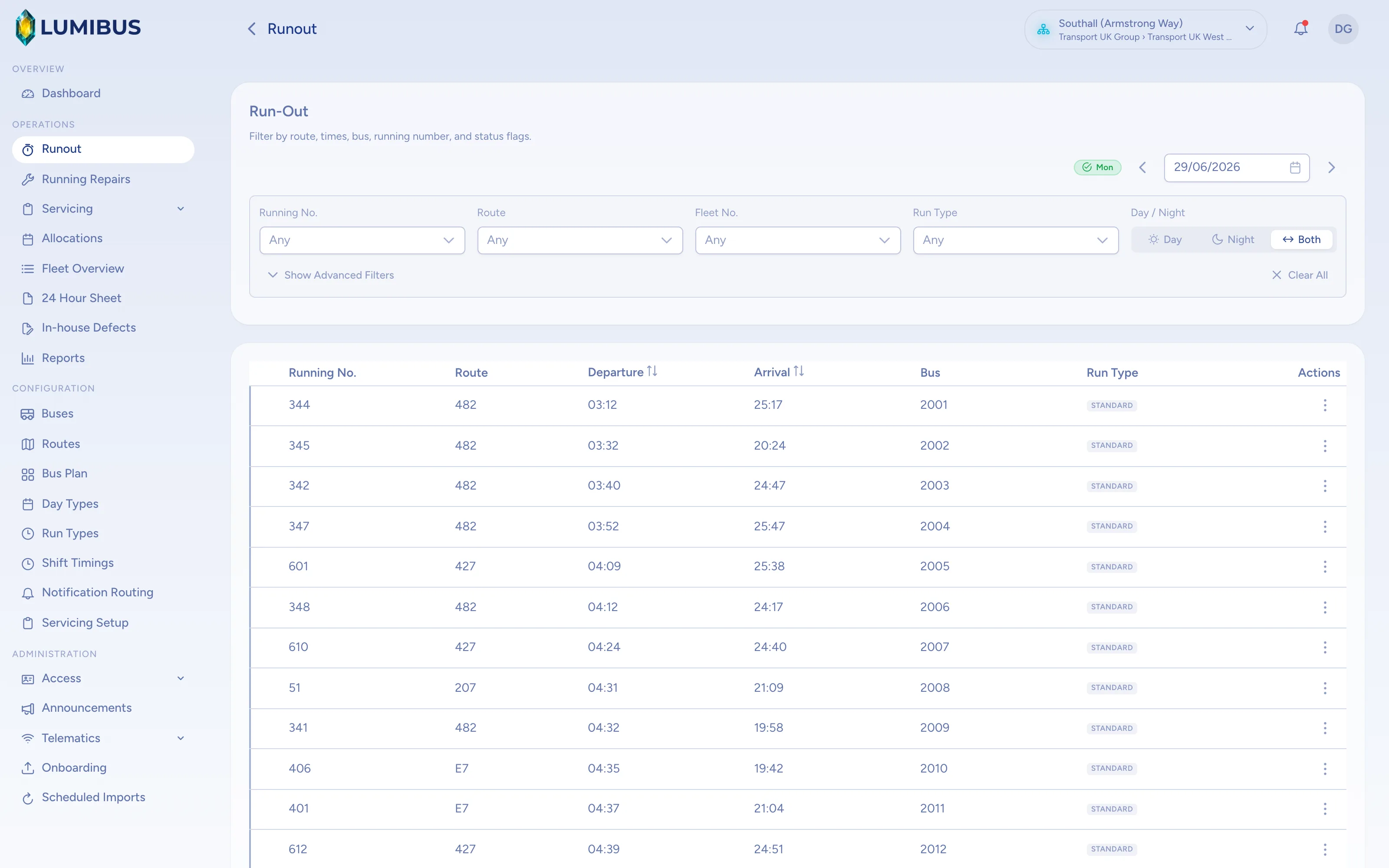The width and height of the screenshot is (1389, 868).
Task: Click the DG user avatar
Action: 1343,29
